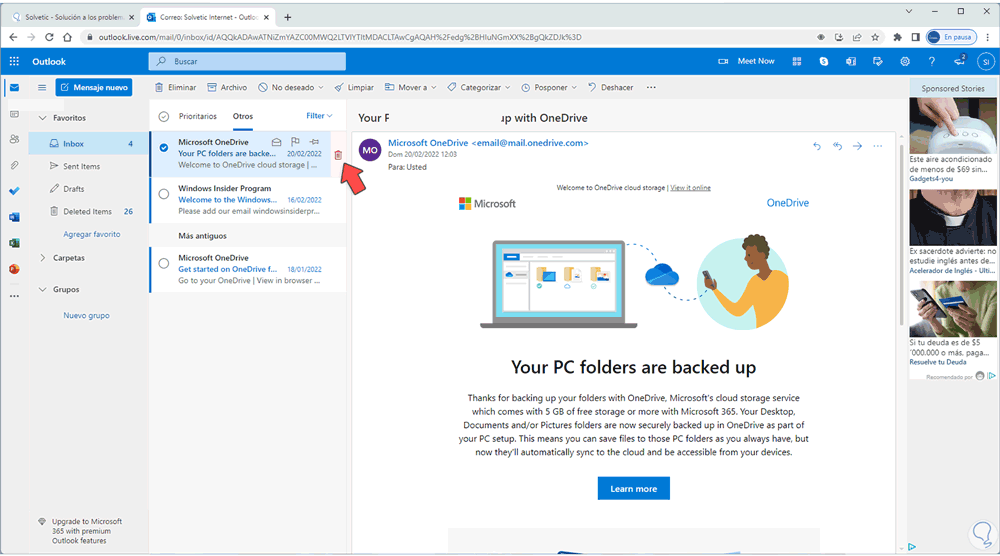Switch to the Otros tab
This screenshot has height=556, width=1000.
[x=242, y=116]
